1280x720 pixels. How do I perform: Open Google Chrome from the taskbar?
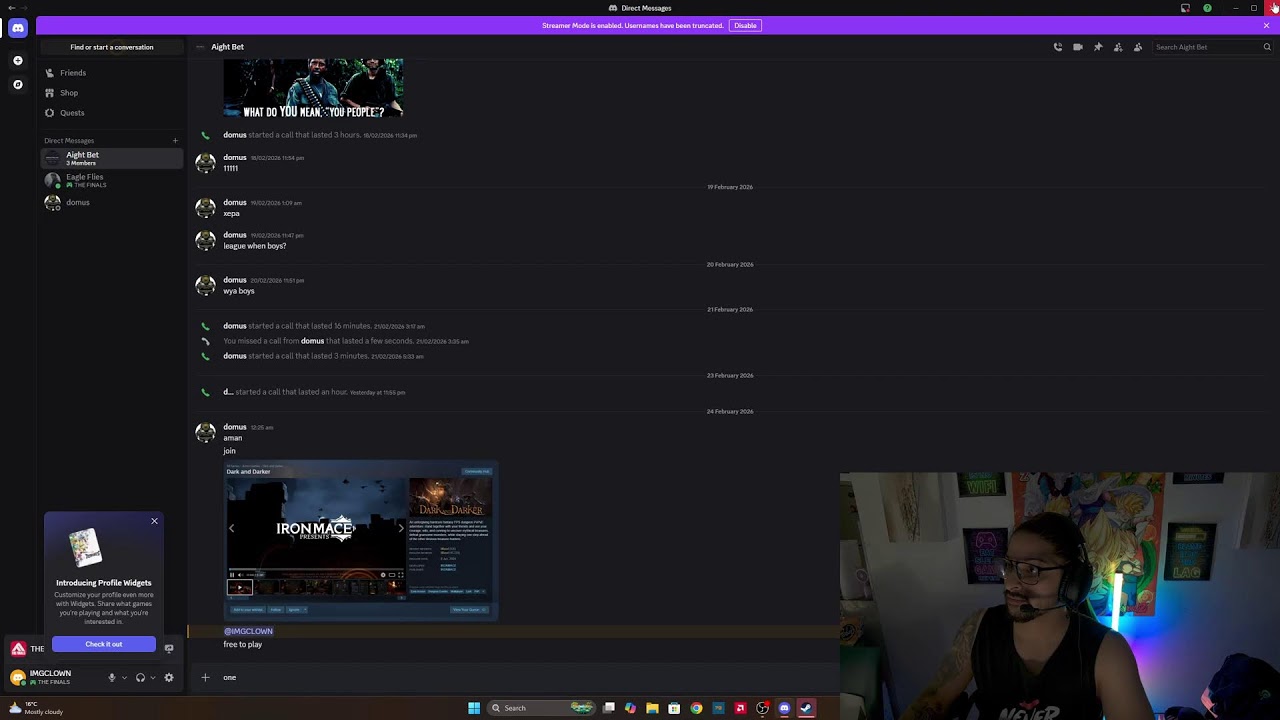(x=696, y=708)
